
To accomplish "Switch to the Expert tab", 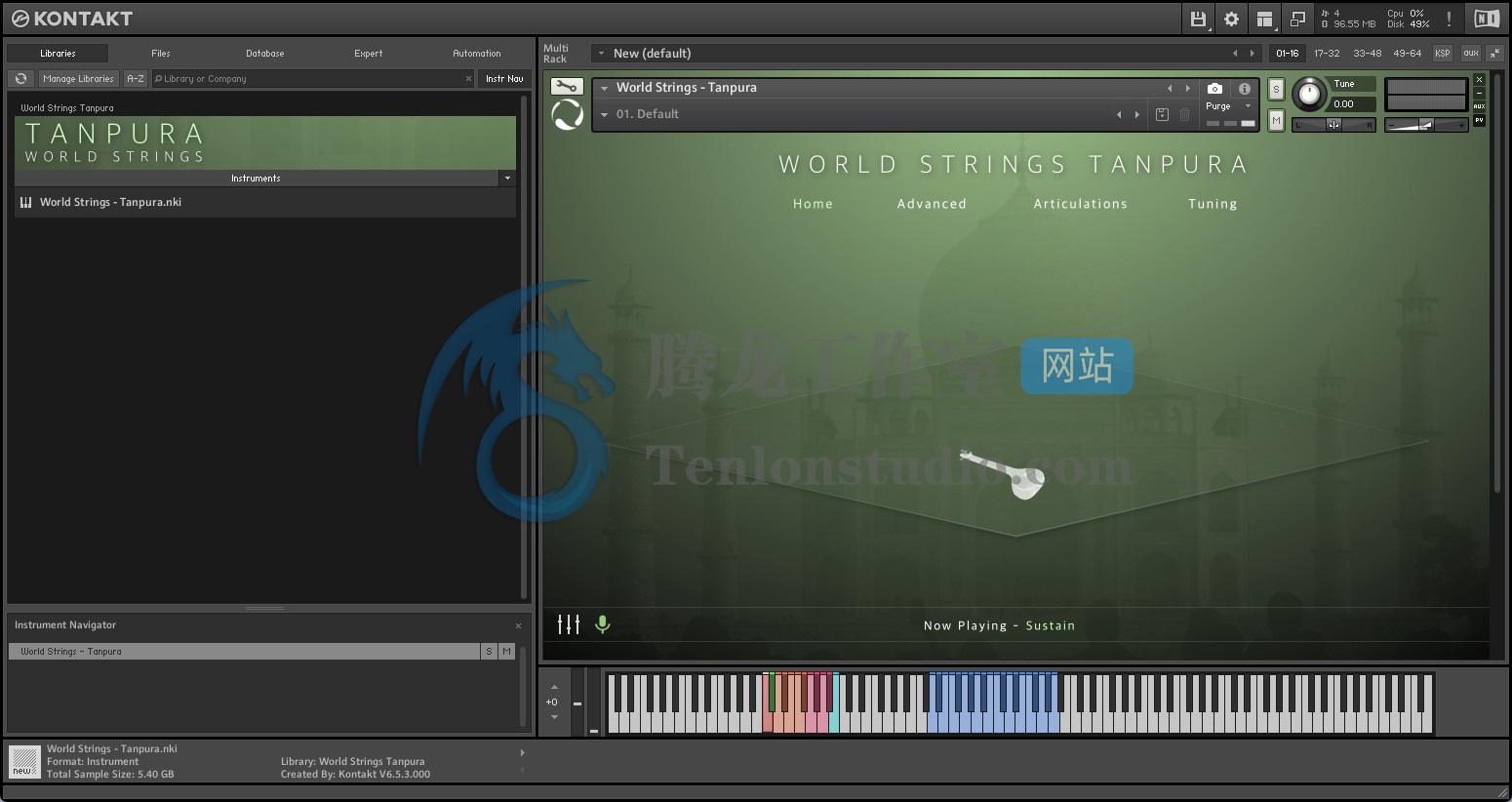I will (369, 54).
